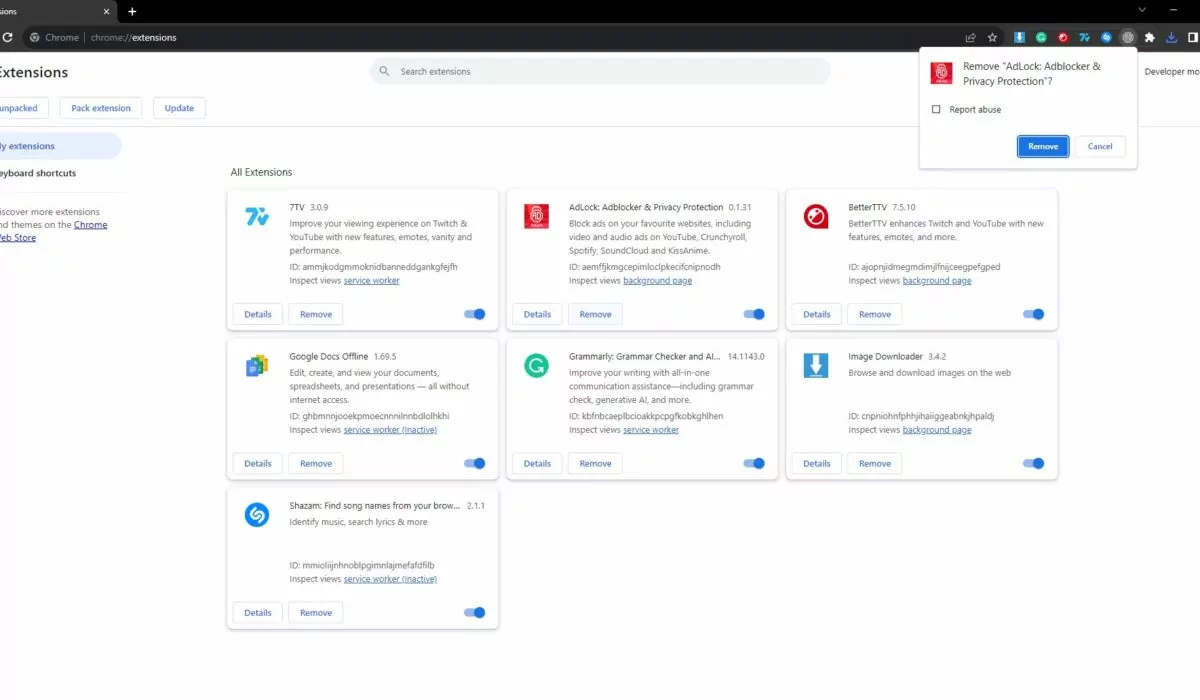Open Grammarly extension icon in the toolbar

(1041, 38)
